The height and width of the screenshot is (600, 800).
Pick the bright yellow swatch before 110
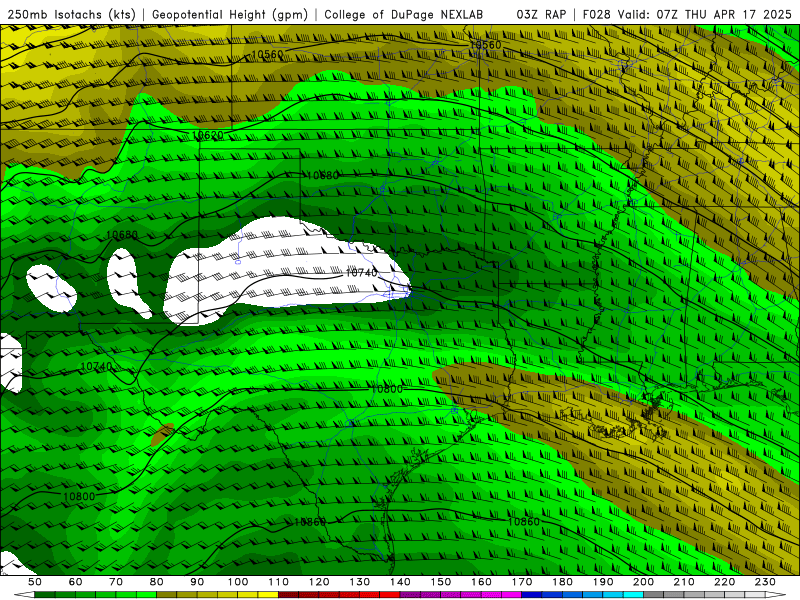pyautogui.click(x=268, y=595)
